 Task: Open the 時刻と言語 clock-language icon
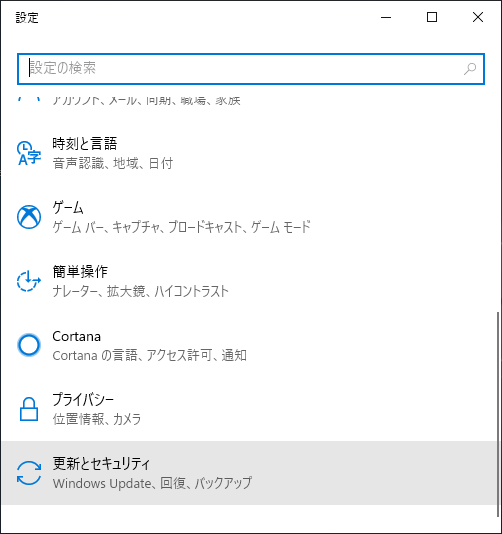coord(29,153)
